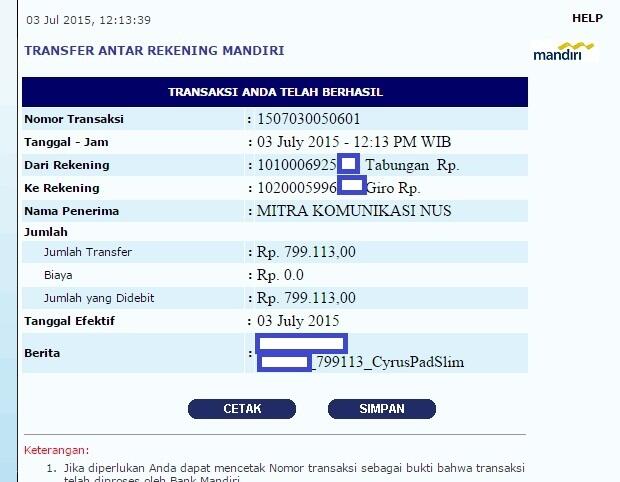620x482 pixels.
Task: Click the 'Ke Rekening' label
Action: [62, 188]
